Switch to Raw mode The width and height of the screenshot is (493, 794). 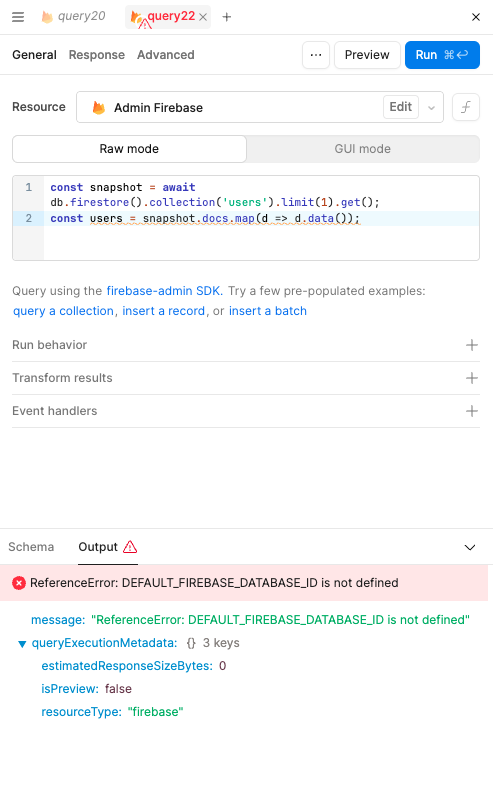pyautogui.click(x=129, y=149)
